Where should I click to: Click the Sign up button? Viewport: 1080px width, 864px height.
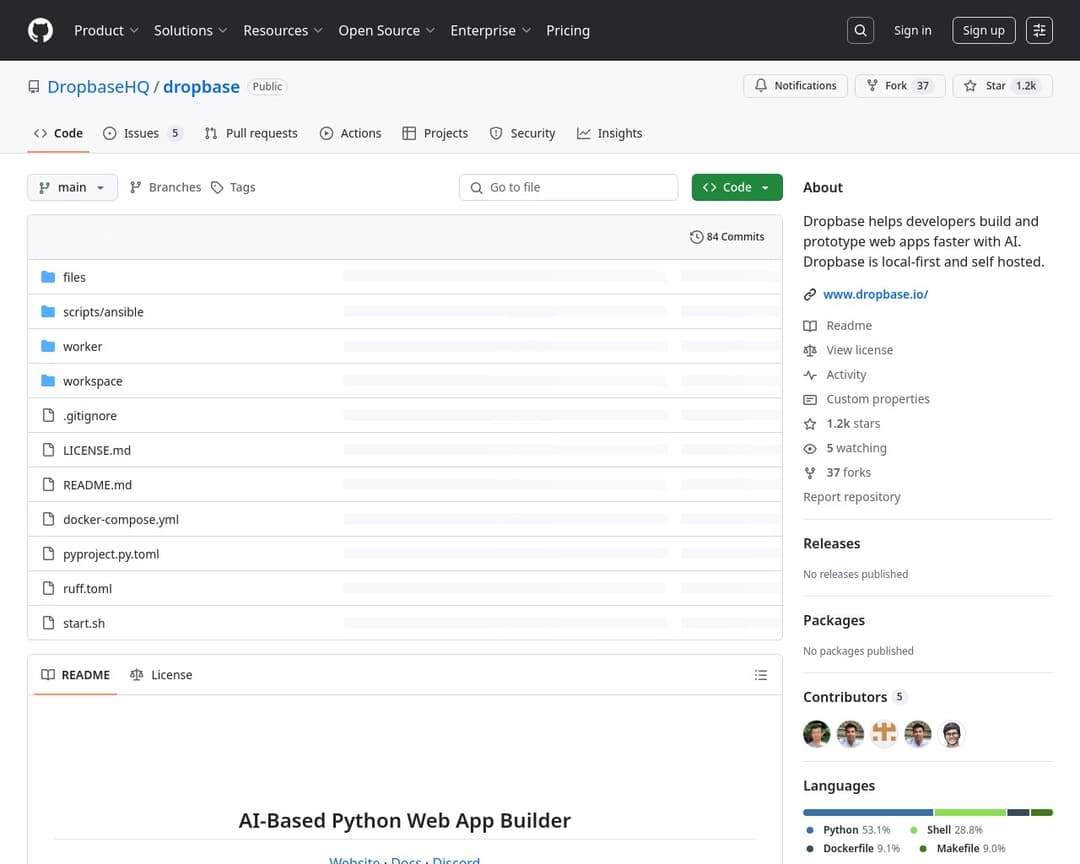[x=984, y=30]
